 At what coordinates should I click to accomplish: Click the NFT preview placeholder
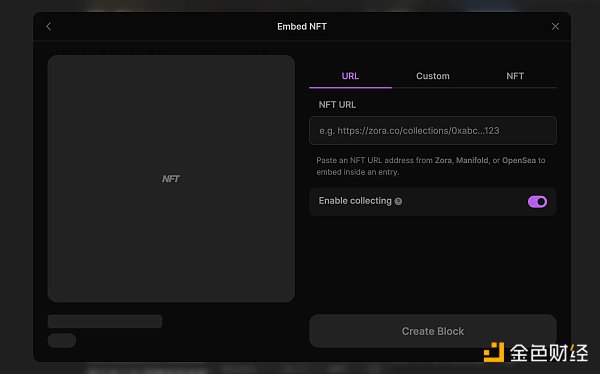coord(171,178)
